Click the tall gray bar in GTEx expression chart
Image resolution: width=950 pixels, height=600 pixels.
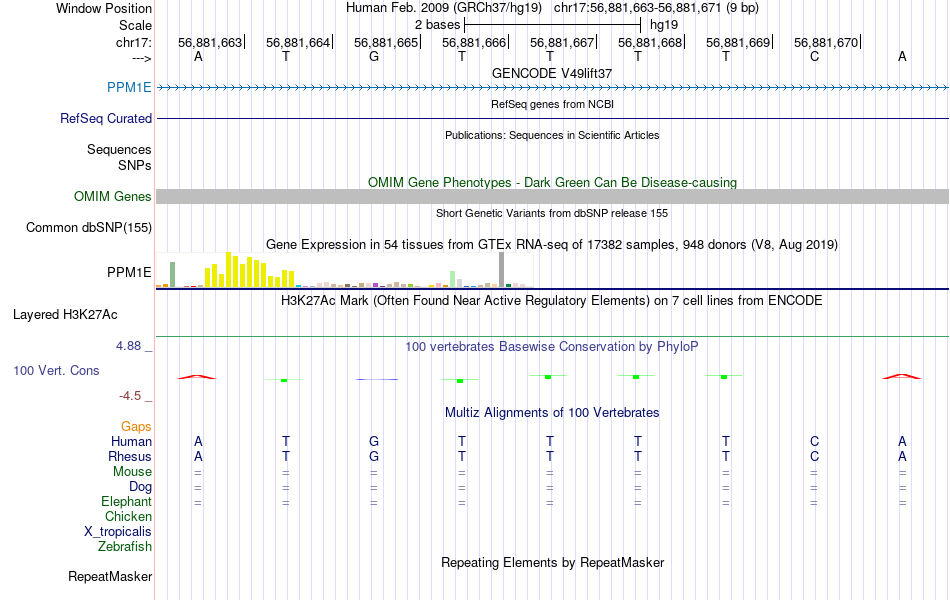point(502,270)
